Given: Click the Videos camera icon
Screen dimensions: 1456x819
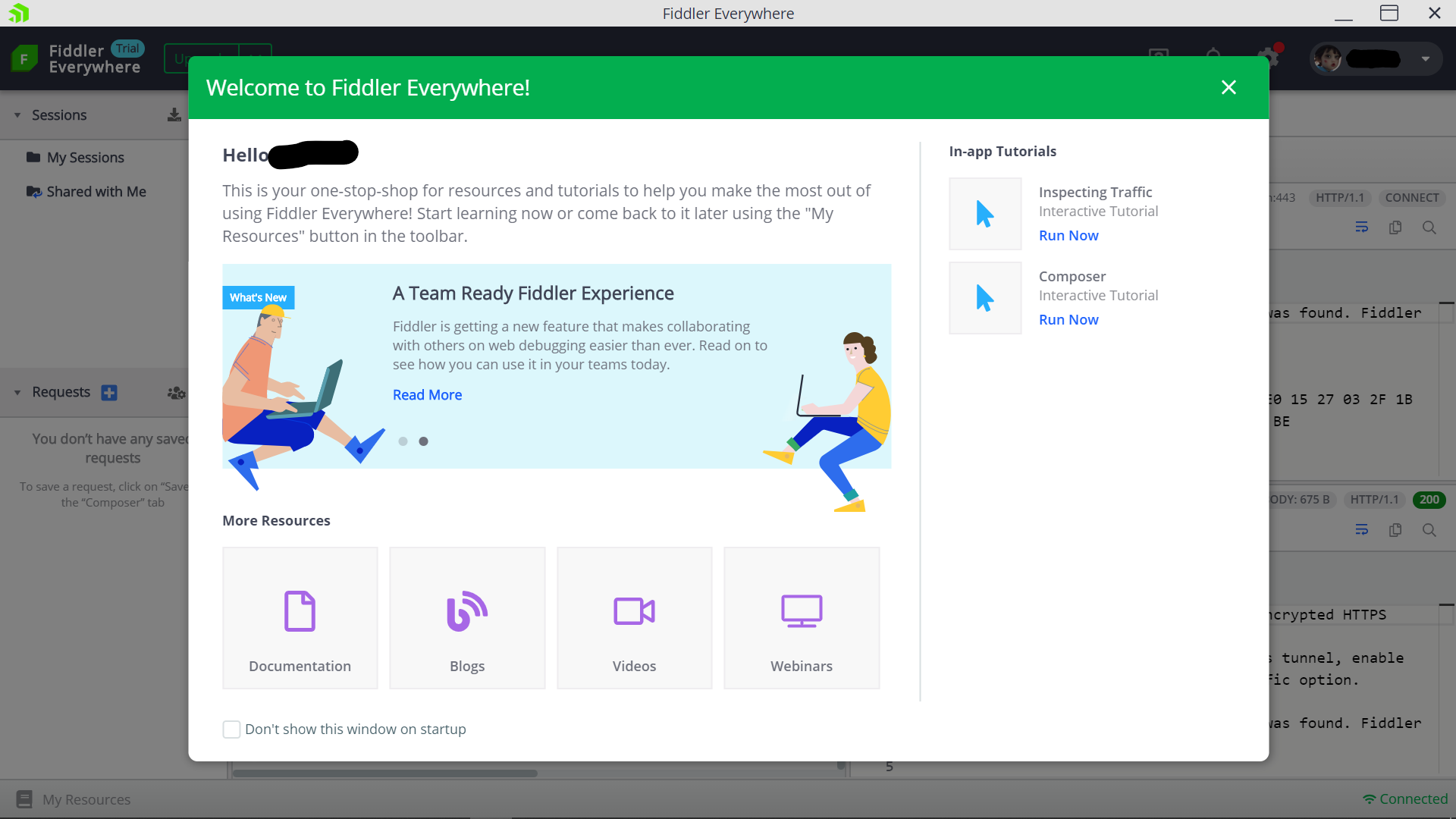Looking at the screenshot, I should coord(634,610).
